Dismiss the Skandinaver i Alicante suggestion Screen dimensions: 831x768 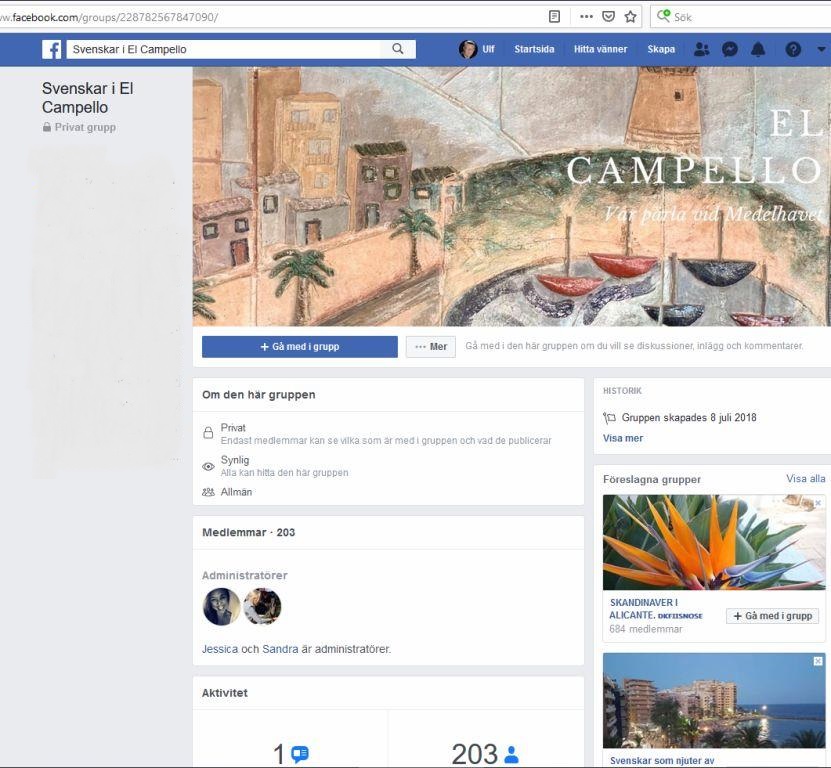pyautogui.click(x=818, y=502)
